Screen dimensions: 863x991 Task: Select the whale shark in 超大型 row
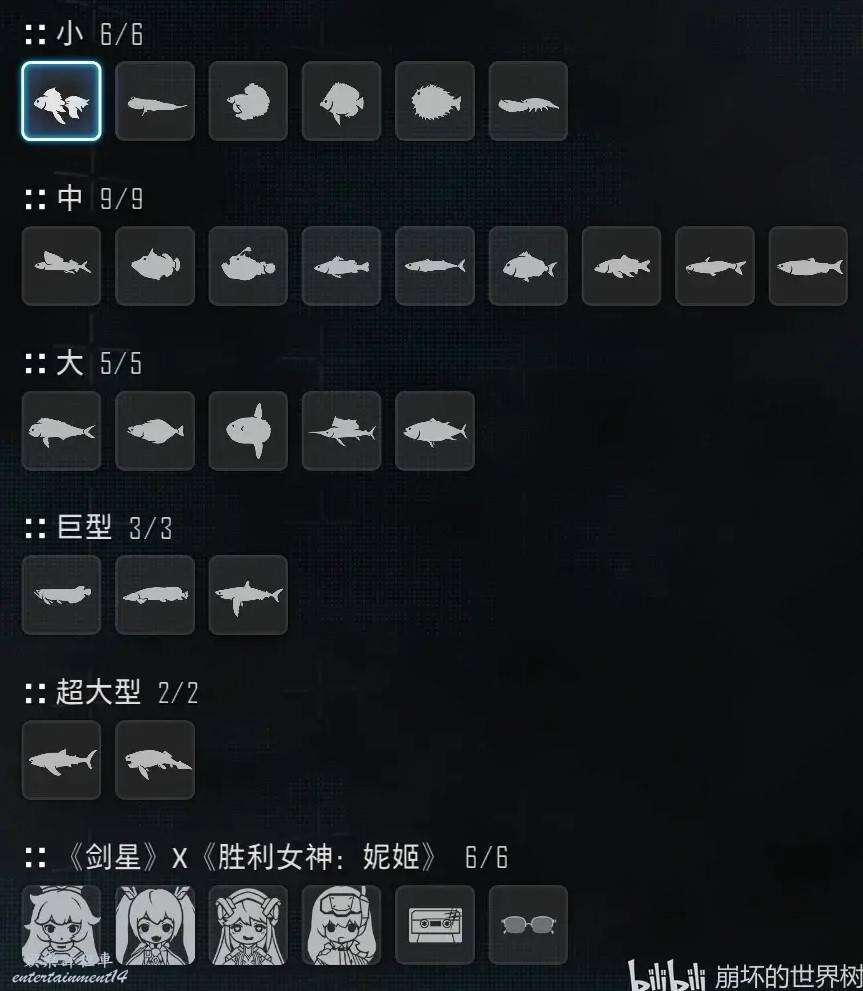[61, 760]
